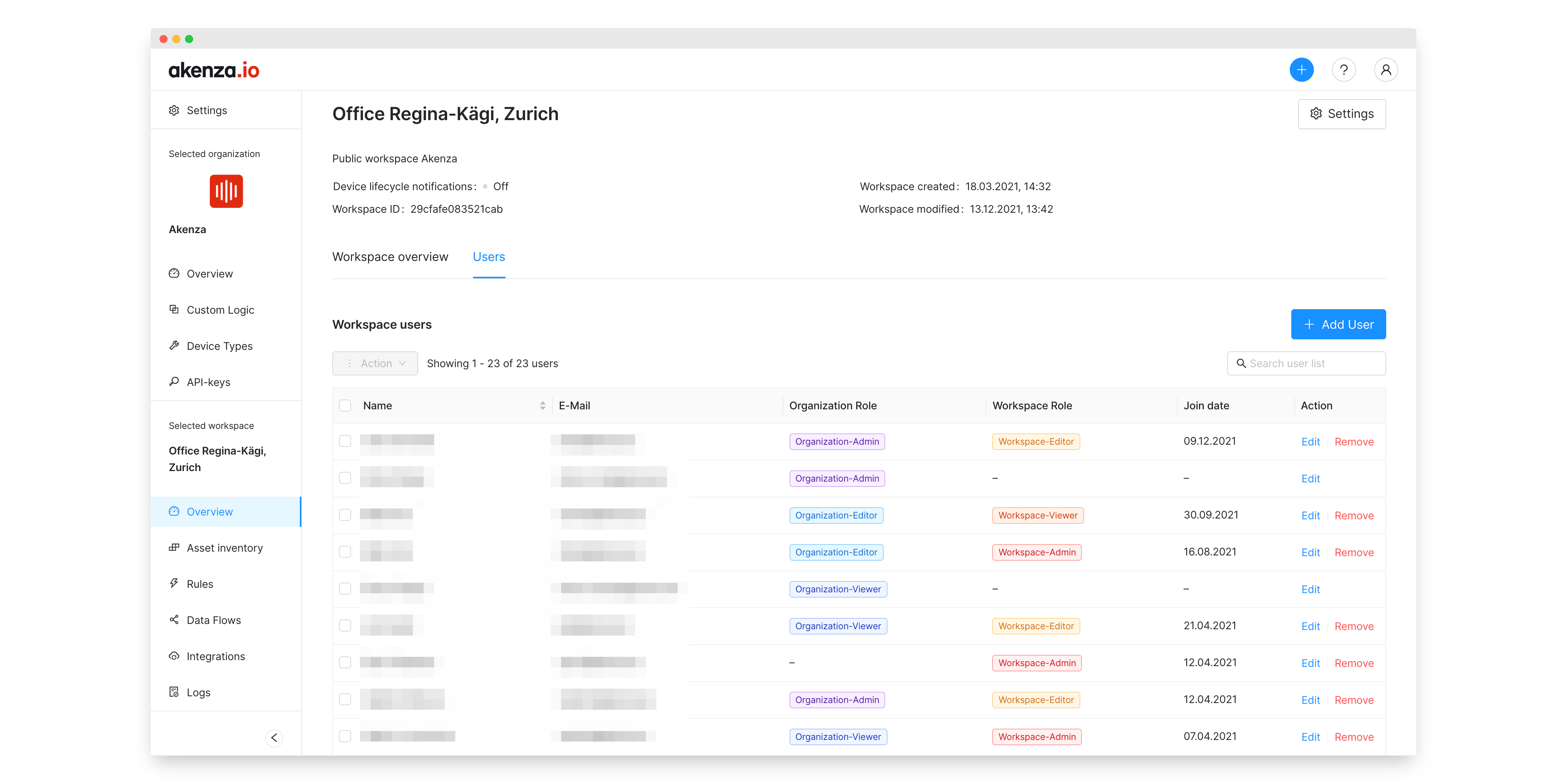Select workspace Overview in sidebar
The image size is (1567, 784).
pos(226,511)
